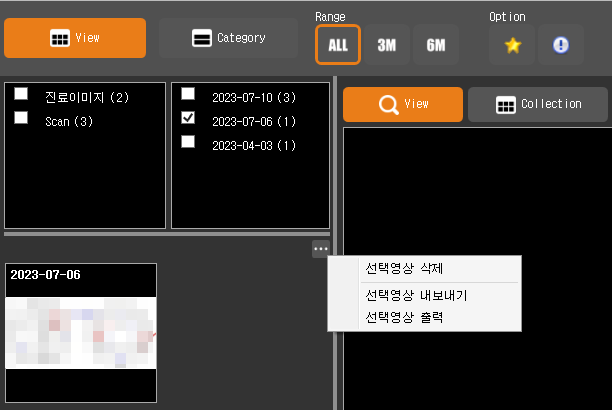Switch to Category mode
The height and width of the screenshot is (410, 612).
228,38
